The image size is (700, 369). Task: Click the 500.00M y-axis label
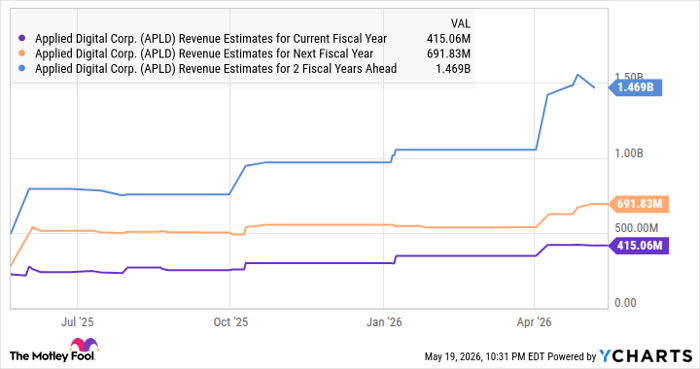pos(636,228)
